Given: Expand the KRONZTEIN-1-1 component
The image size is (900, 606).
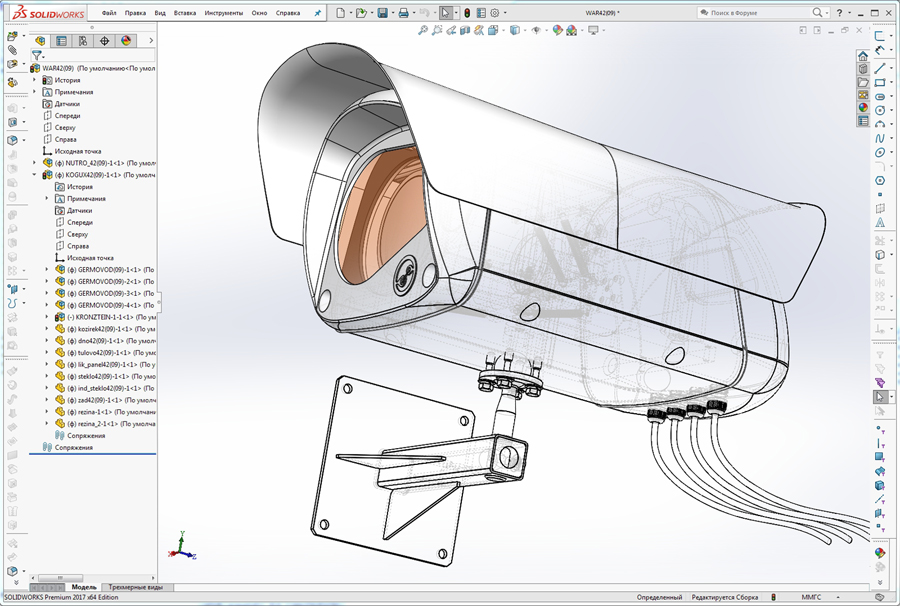Looking at the screenshot, I should coord(47,317).
